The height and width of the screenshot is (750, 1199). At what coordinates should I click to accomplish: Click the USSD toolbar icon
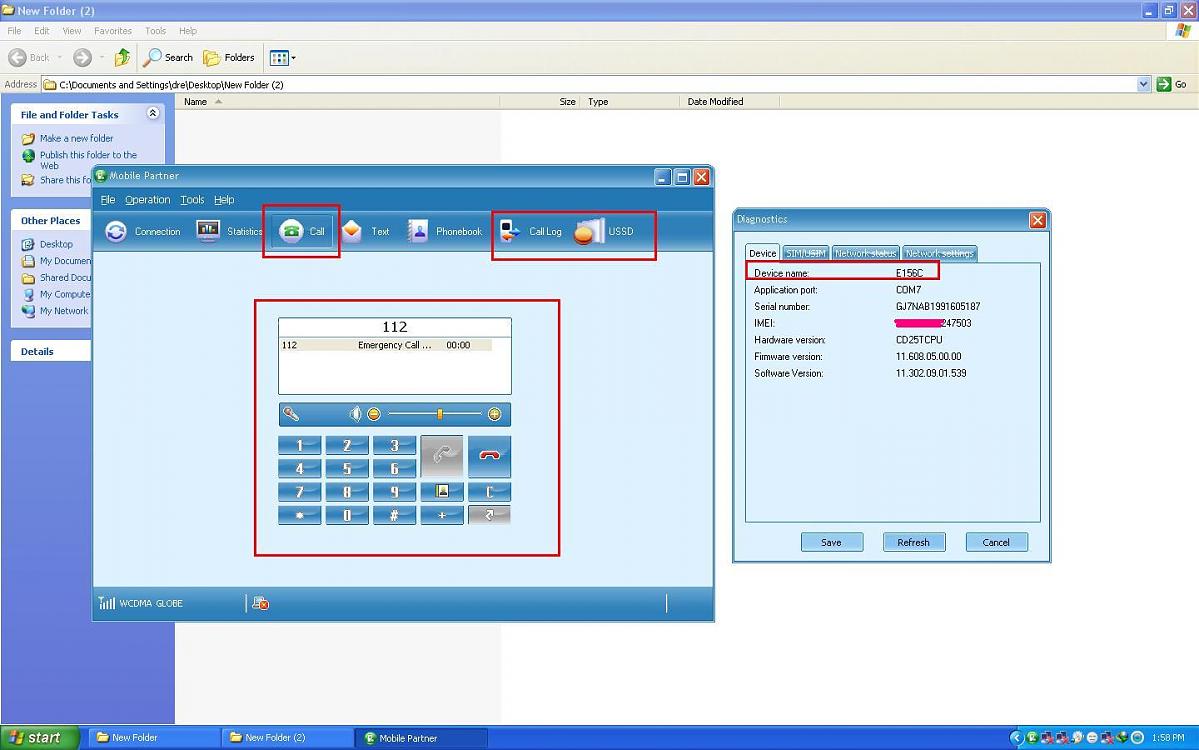[x=589, y=231]
